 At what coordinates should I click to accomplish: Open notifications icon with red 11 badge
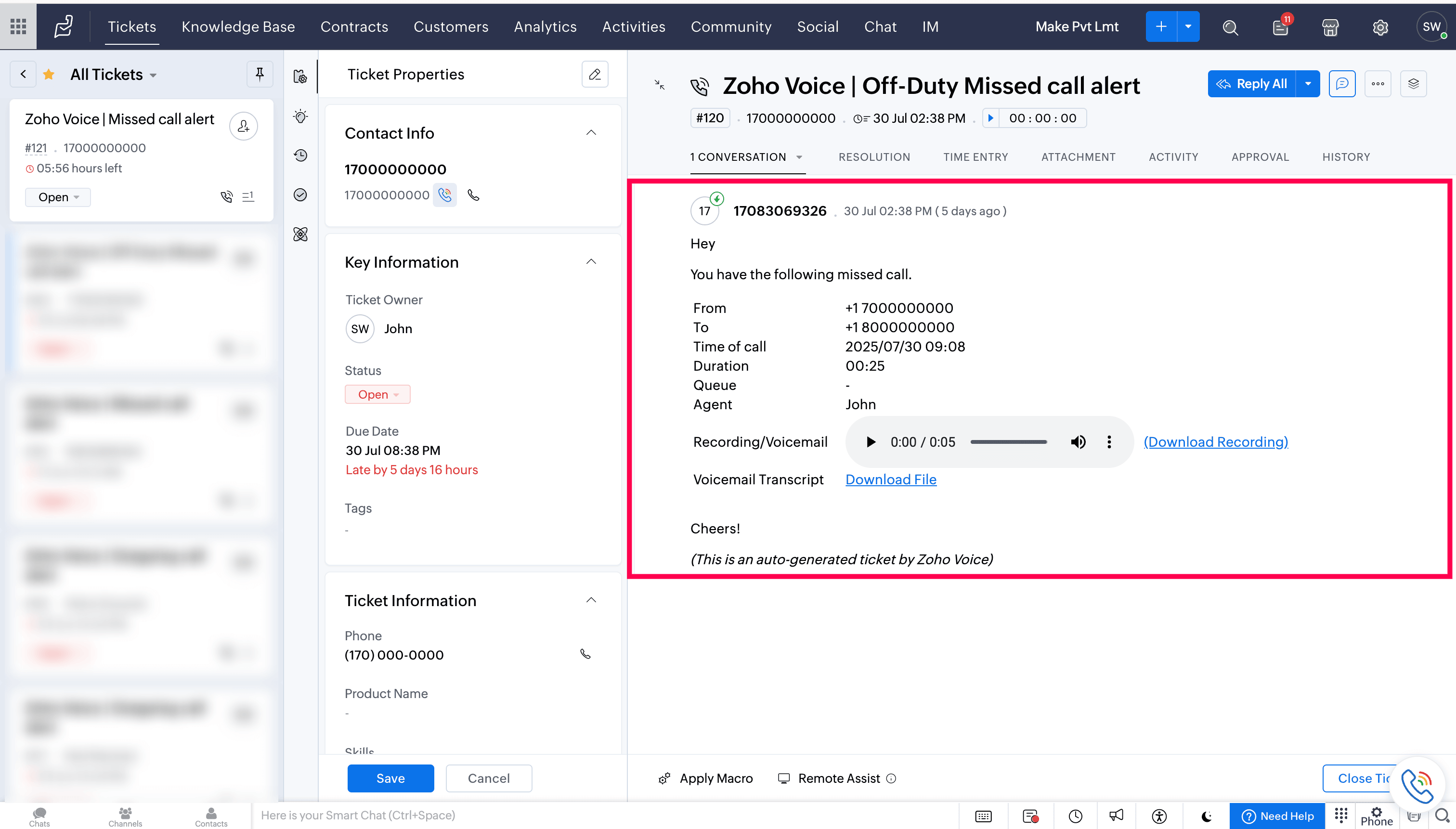pos(1280,27)
